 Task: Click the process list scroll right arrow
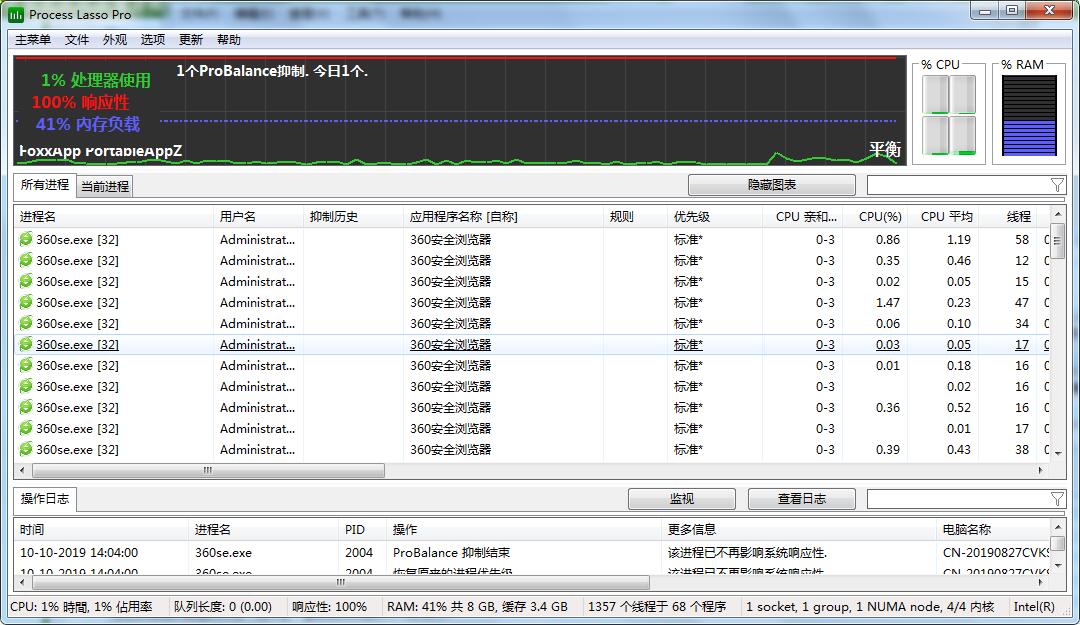1040,470
